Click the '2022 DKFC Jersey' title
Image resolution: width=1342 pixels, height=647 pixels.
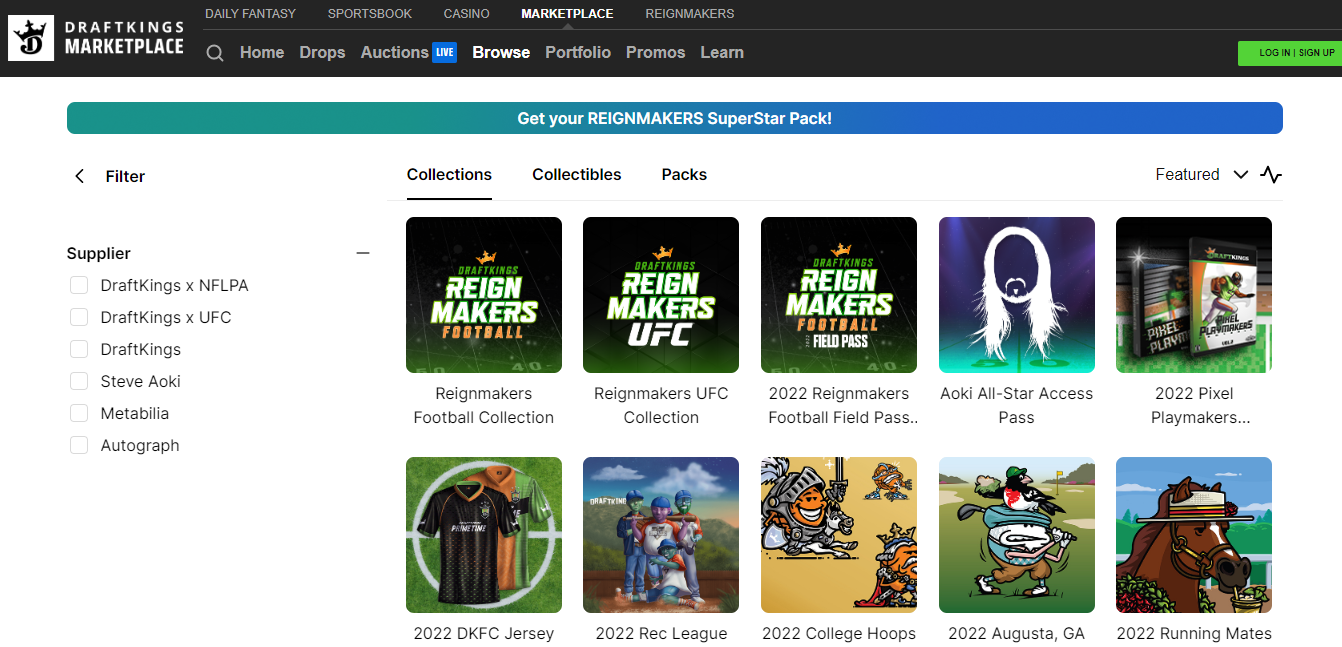484,634
